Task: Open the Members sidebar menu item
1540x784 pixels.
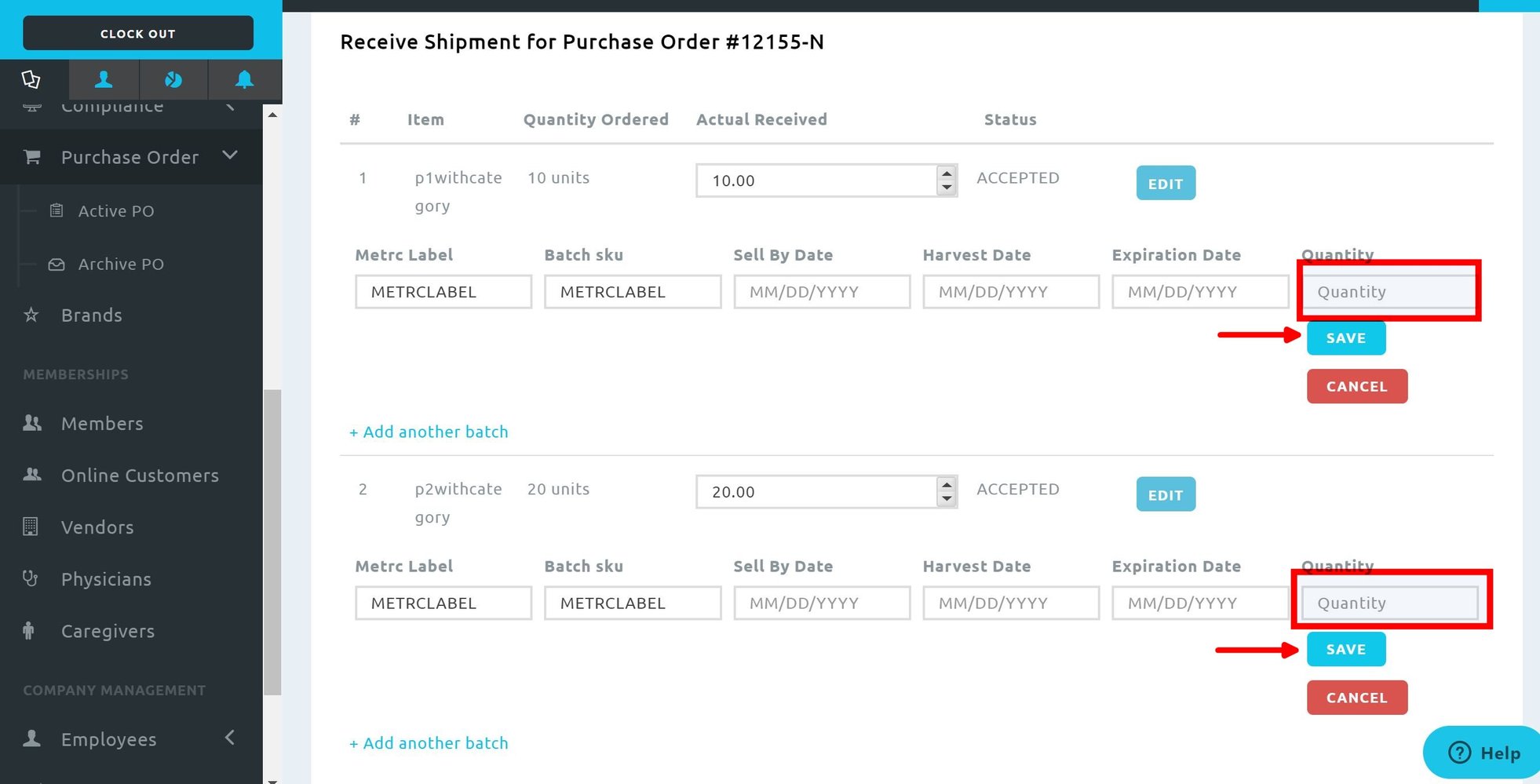Action: coord(103,423)
